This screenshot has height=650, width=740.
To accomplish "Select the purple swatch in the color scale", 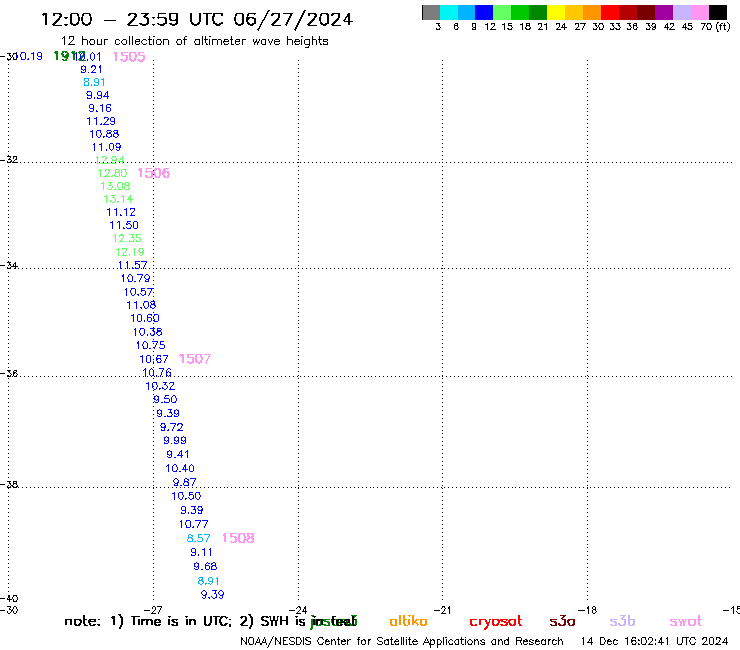I will 664,12.
